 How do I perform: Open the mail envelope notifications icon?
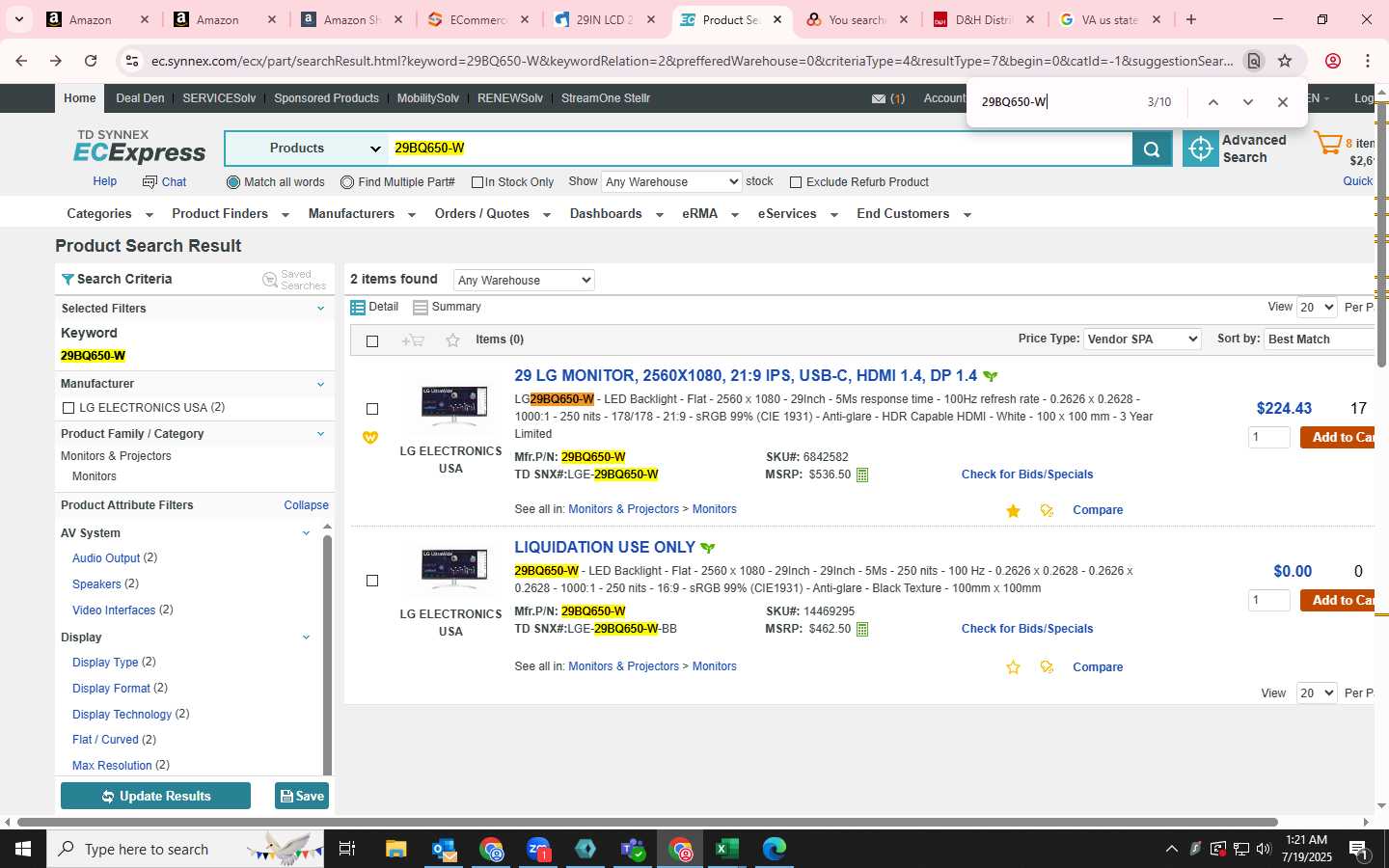pos(878,98)
